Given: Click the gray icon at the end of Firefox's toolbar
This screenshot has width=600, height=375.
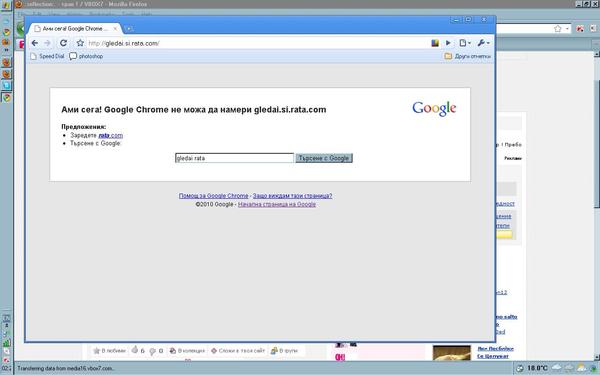Looking at the screenshot, I should click(x=593, y=29).
